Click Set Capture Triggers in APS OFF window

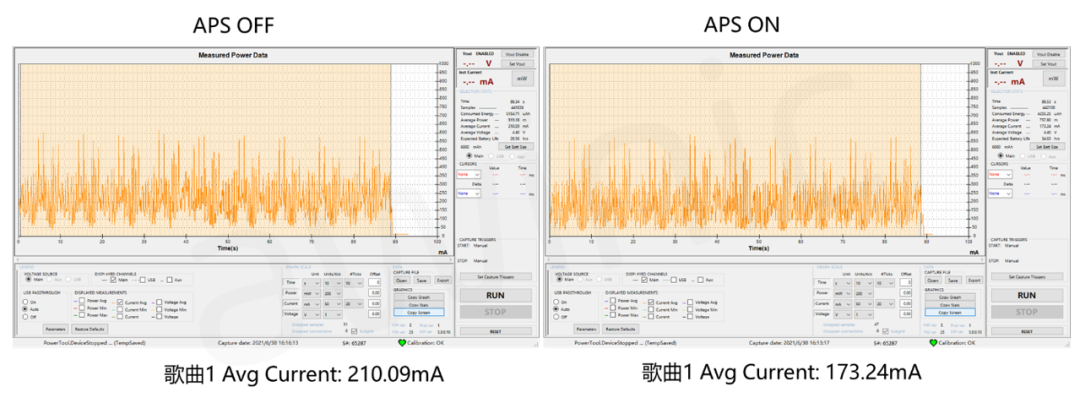496,276
